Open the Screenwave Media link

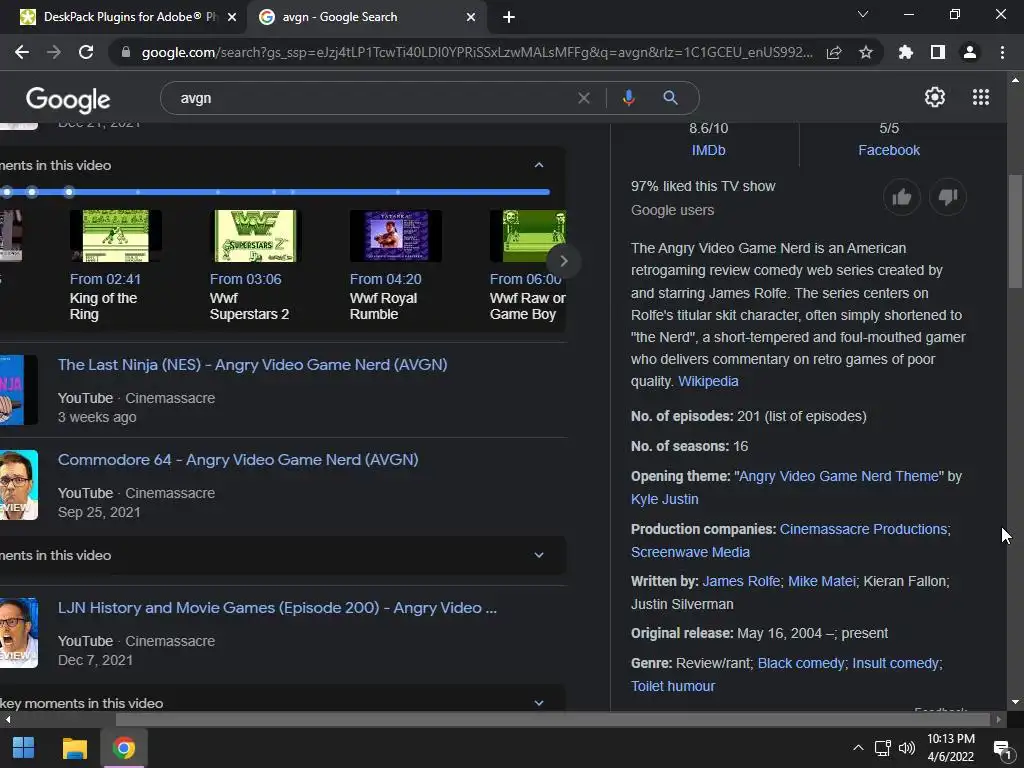coord(690,552)
